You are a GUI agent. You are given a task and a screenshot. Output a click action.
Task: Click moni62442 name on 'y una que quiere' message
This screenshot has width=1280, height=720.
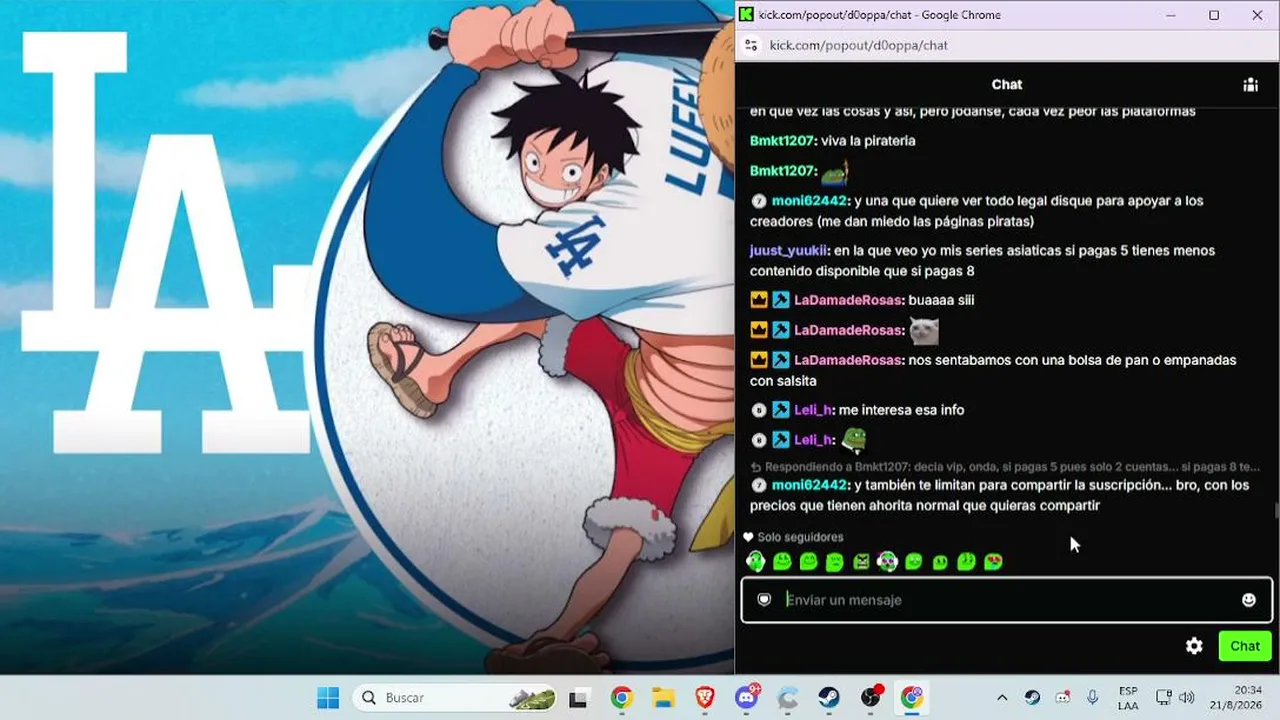[809, 201]
